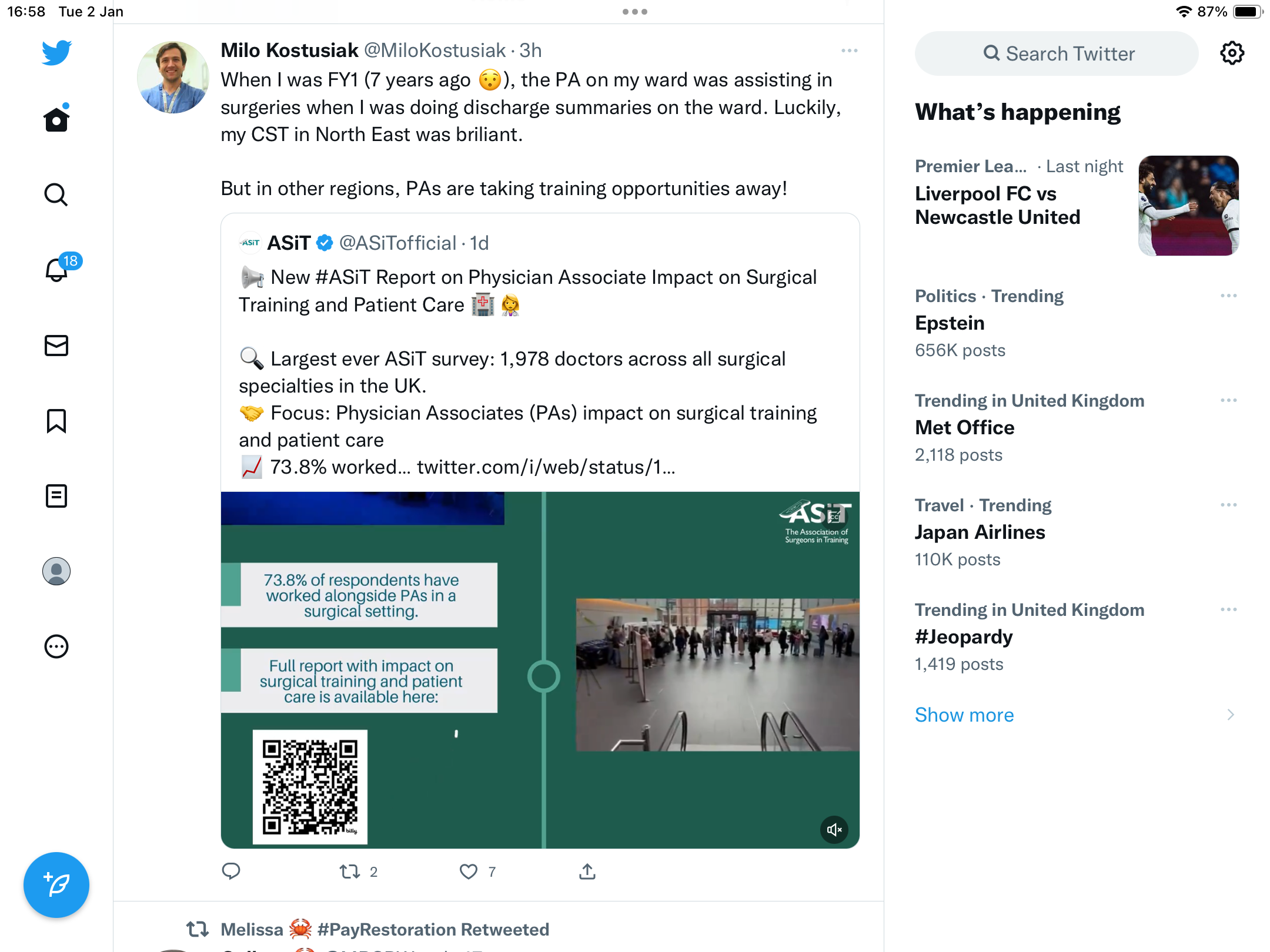Open options menu for Epstein trend
Image resolution: width=1270 pixels, height=952 pixels.
pos(1229,296)
